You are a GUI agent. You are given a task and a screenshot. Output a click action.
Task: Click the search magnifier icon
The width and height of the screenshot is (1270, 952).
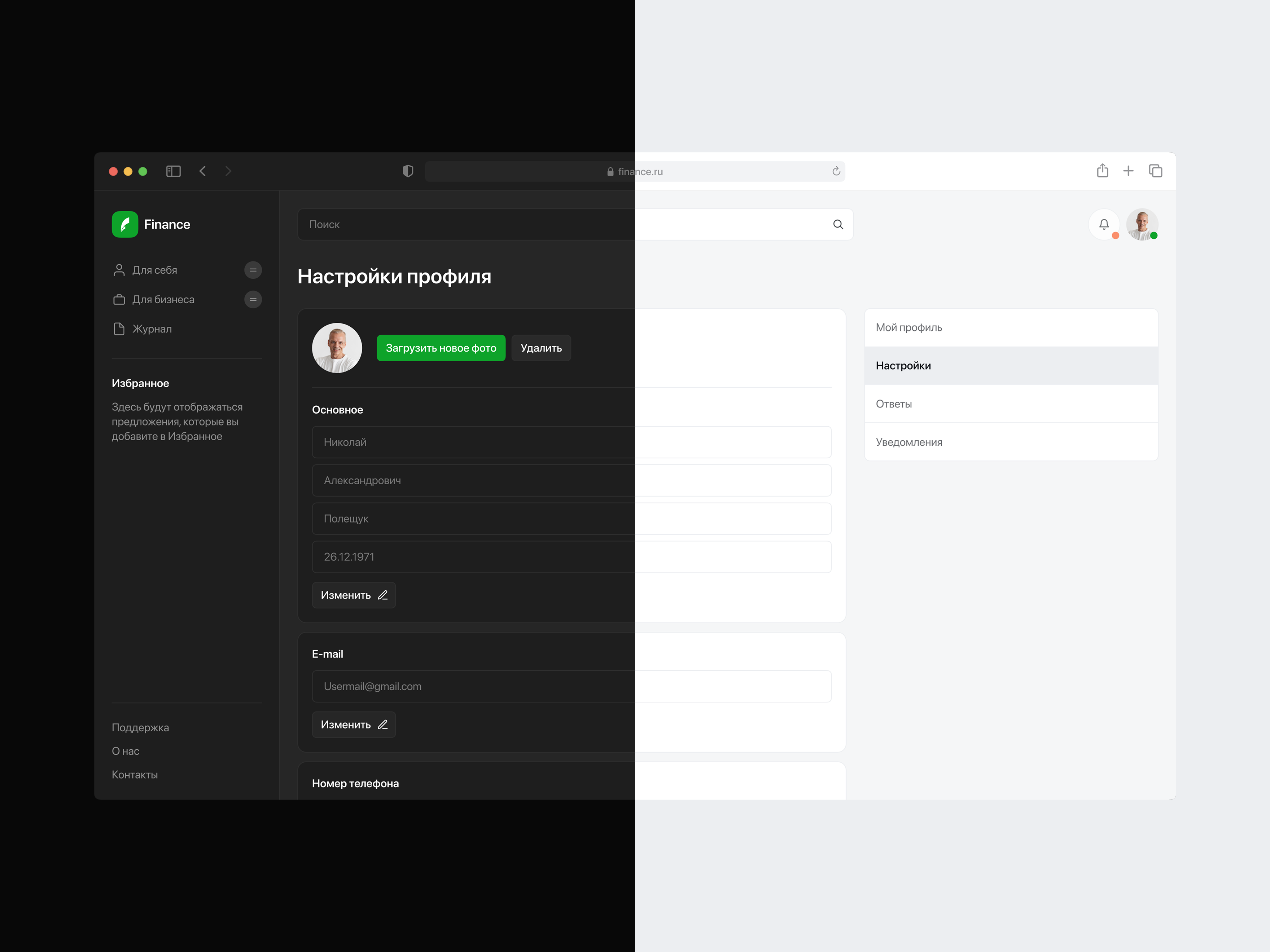pos(838,224)
